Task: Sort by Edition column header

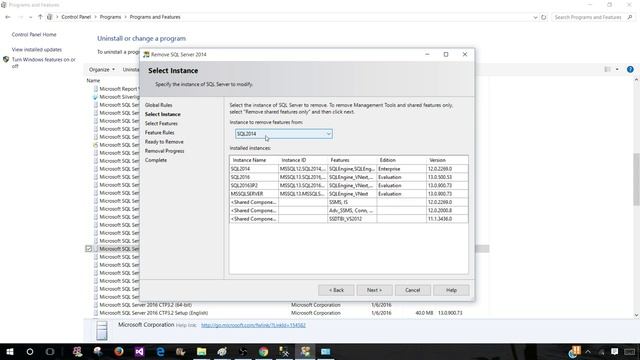Action: [x=402, y=160]
